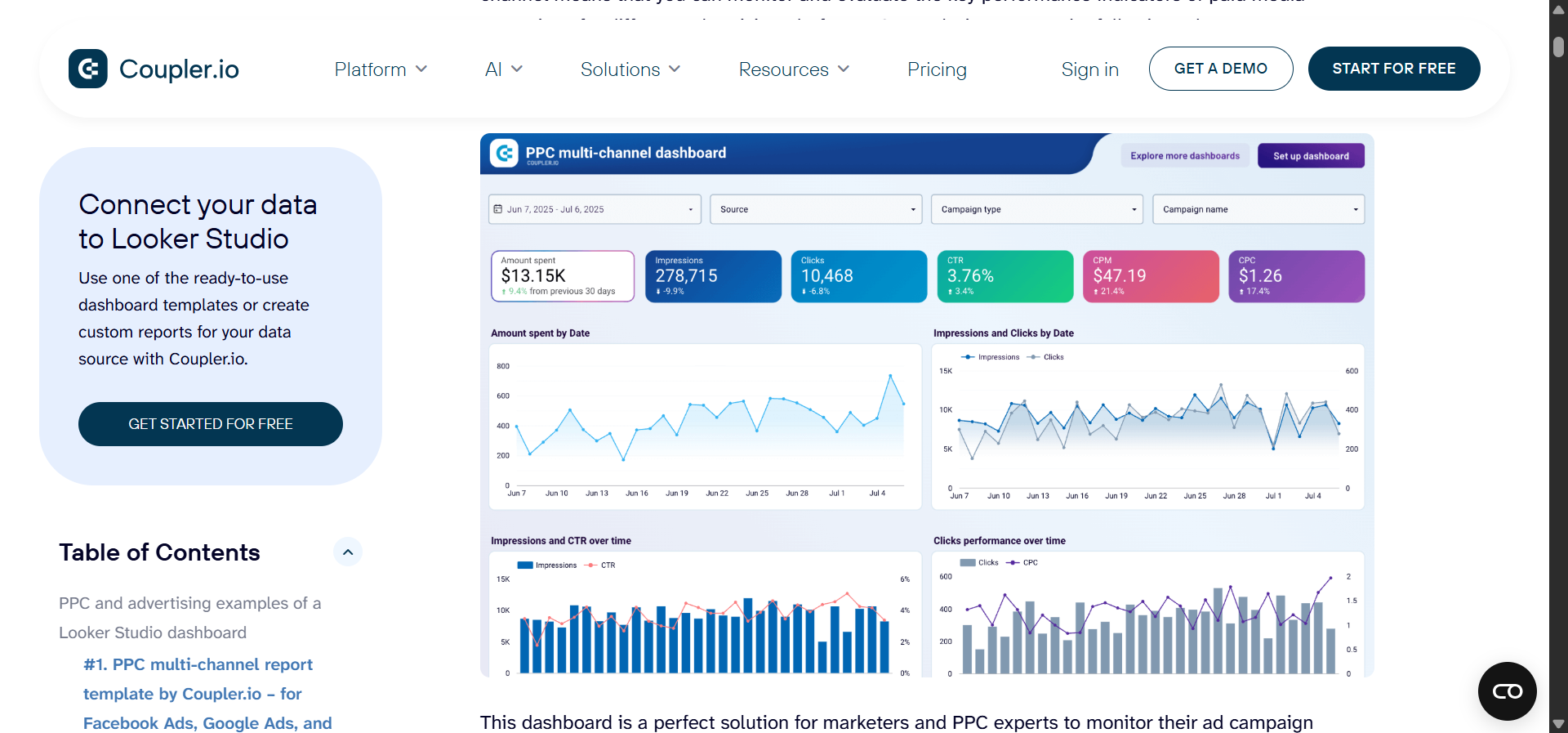
Task: Click the Impressions and CTR over time title
Action: click(561, 541)
